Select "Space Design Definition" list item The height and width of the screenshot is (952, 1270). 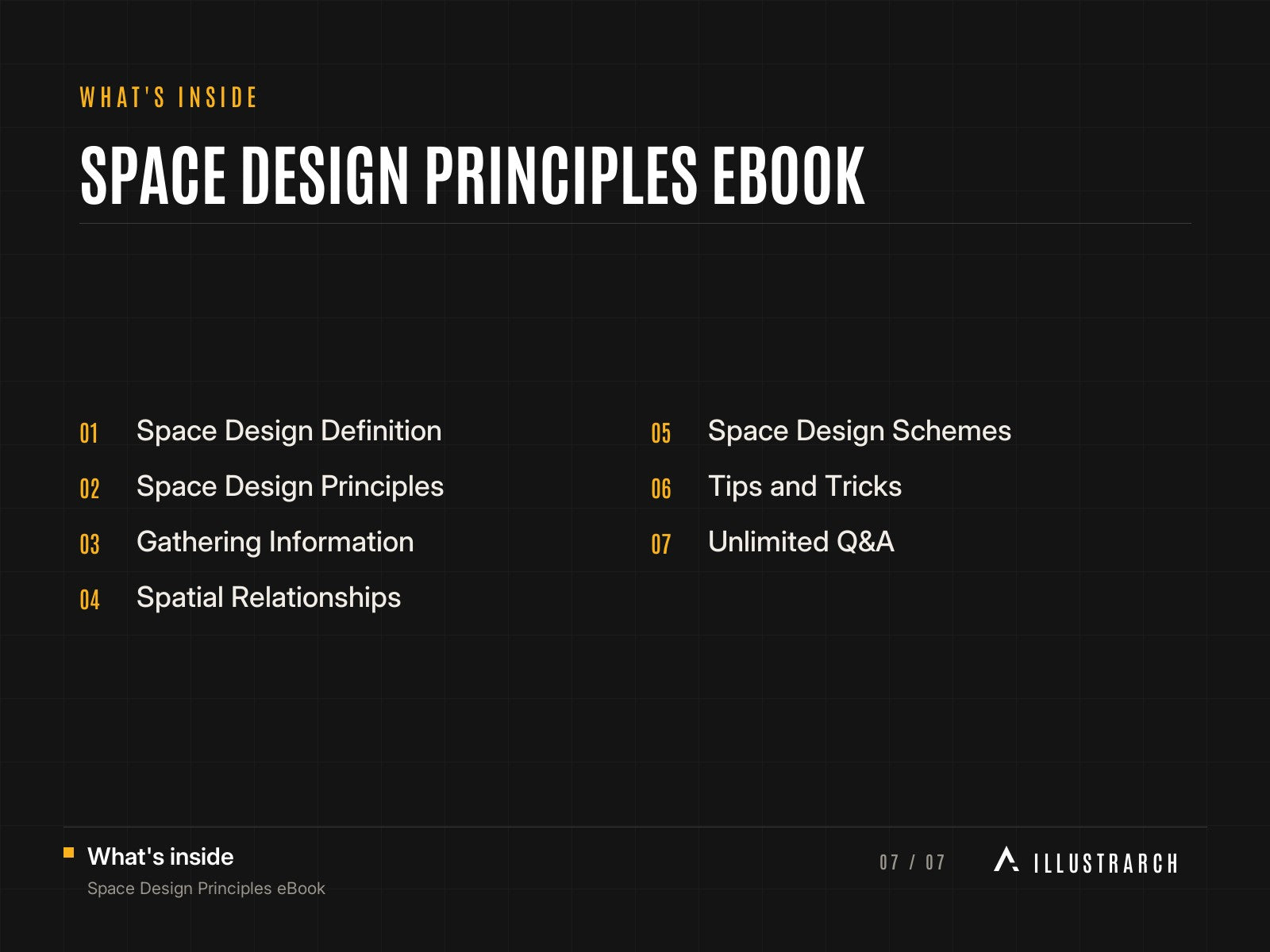289,431
